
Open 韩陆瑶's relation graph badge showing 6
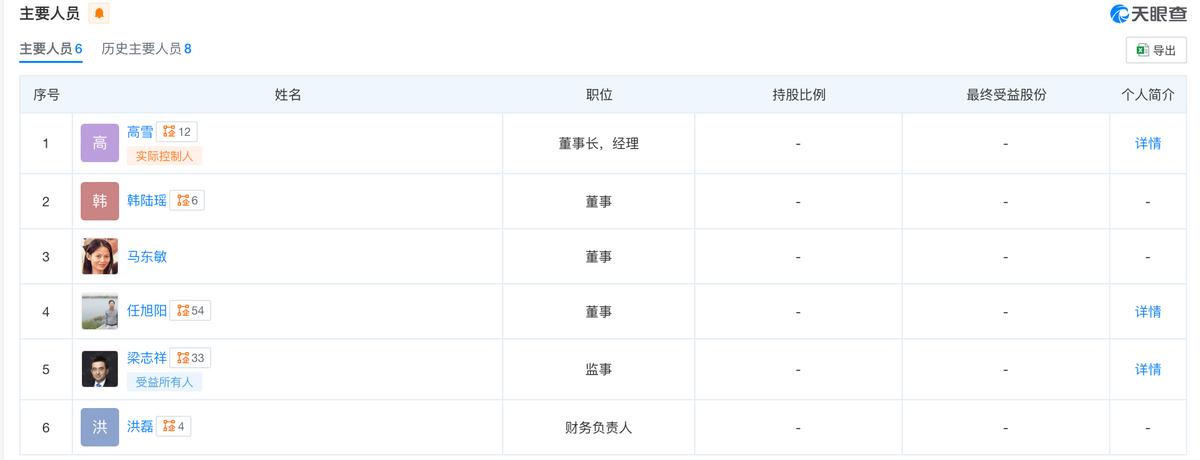click(187, 200)
